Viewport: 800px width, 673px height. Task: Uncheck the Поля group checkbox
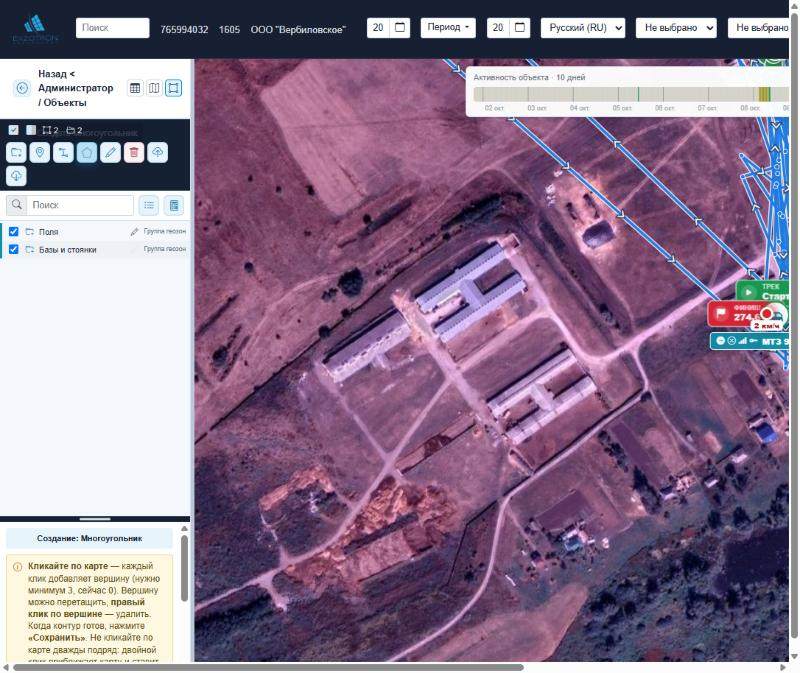pos(14,232)
